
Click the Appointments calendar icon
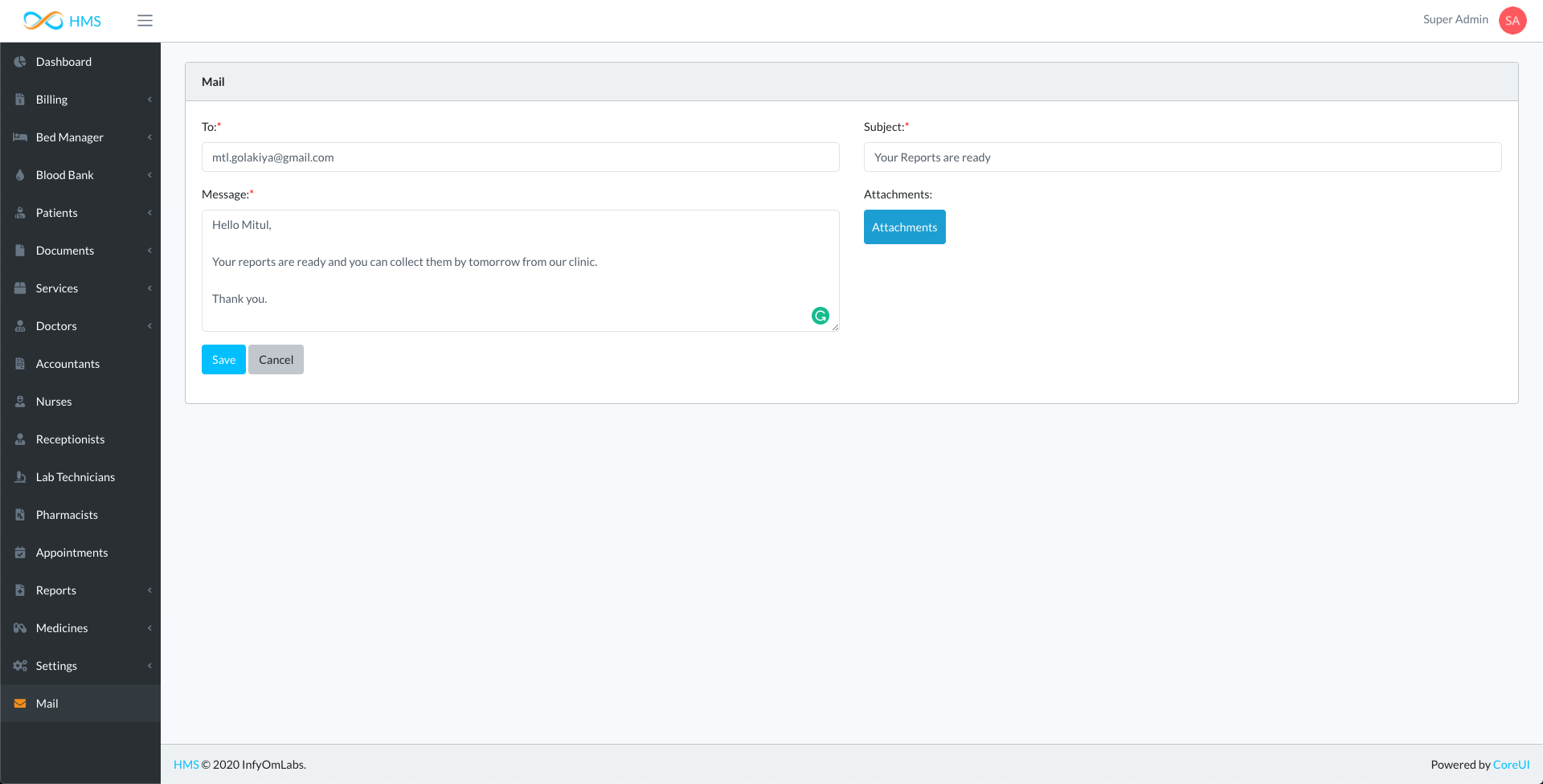coord(20,553)
